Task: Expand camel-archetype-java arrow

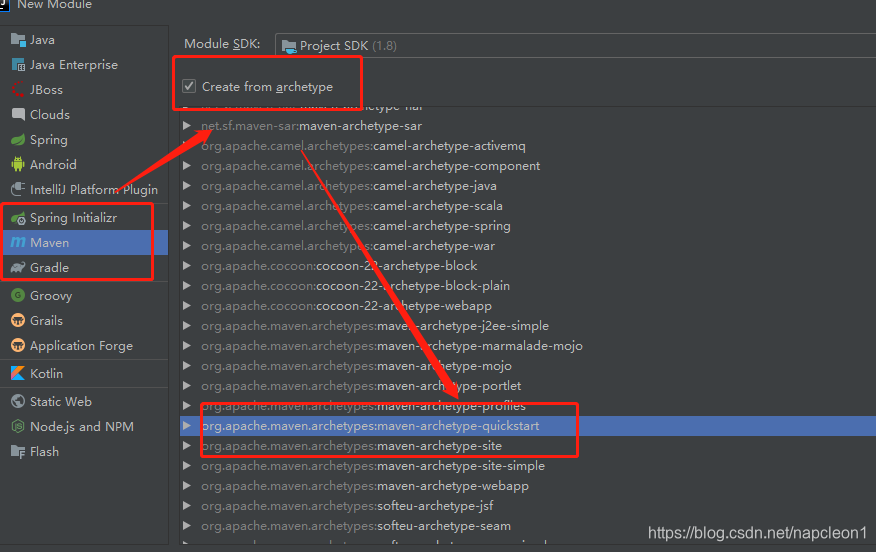Action: click(187, 185)
